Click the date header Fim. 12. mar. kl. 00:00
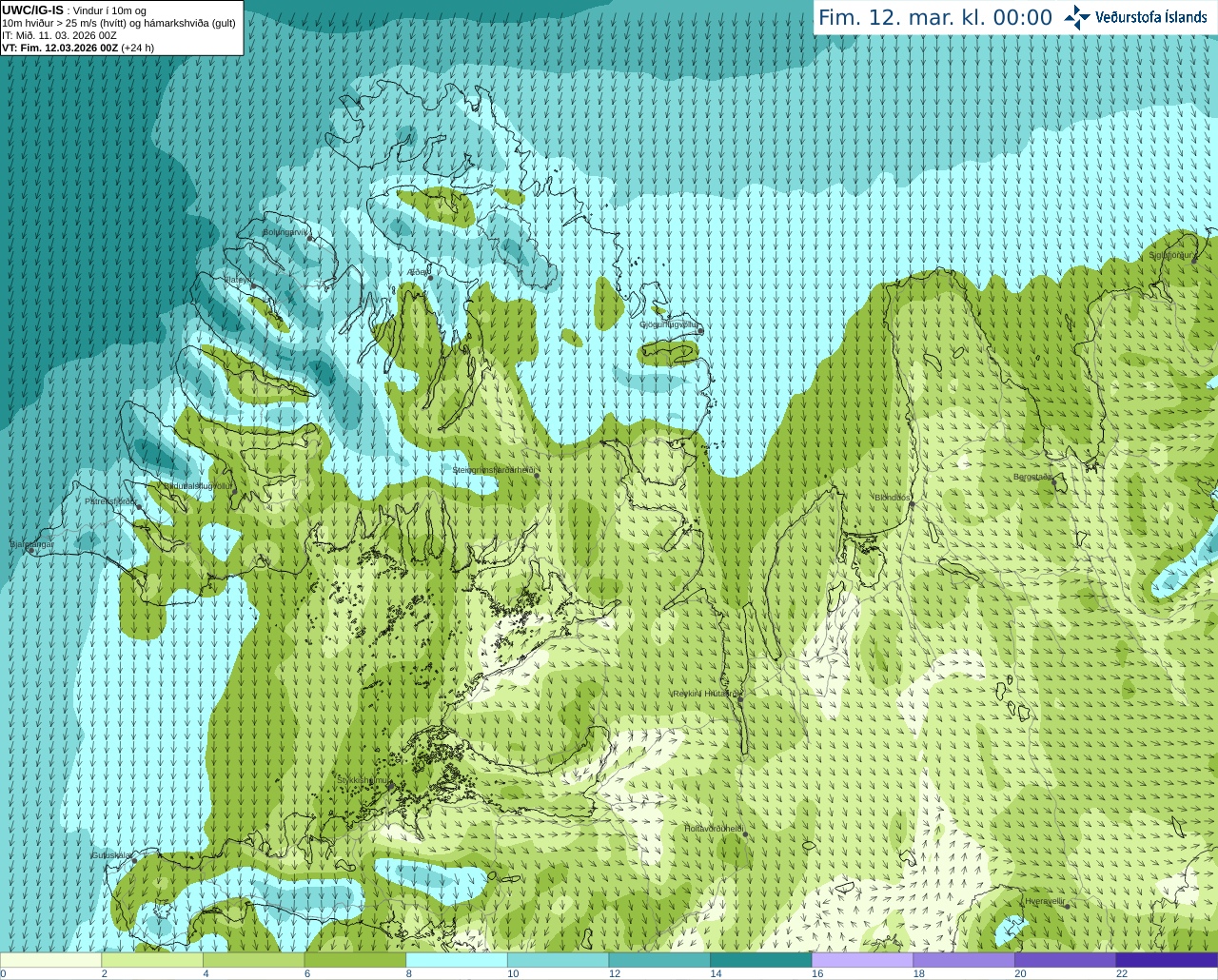The image size is (1218, 980). 934,17
